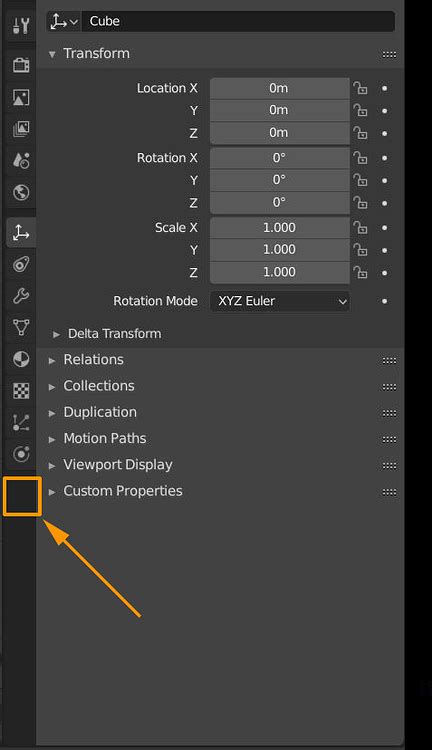Viewport: 432px width, 750px height.
Task: Animate Location Y via its dot button
Action: pos(384,111)
